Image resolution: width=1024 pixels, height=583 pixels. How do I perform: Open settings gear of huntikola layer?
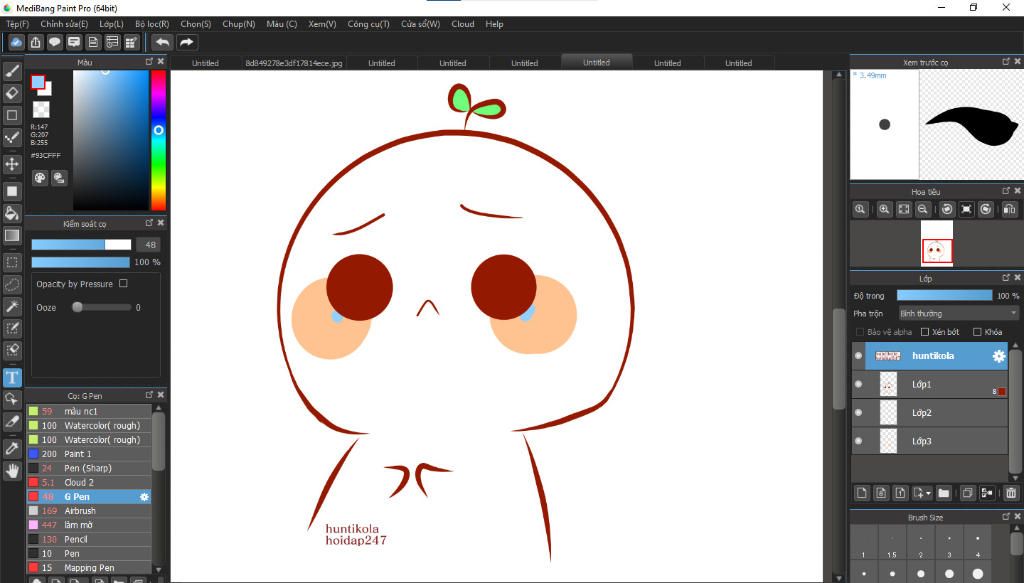999,356
